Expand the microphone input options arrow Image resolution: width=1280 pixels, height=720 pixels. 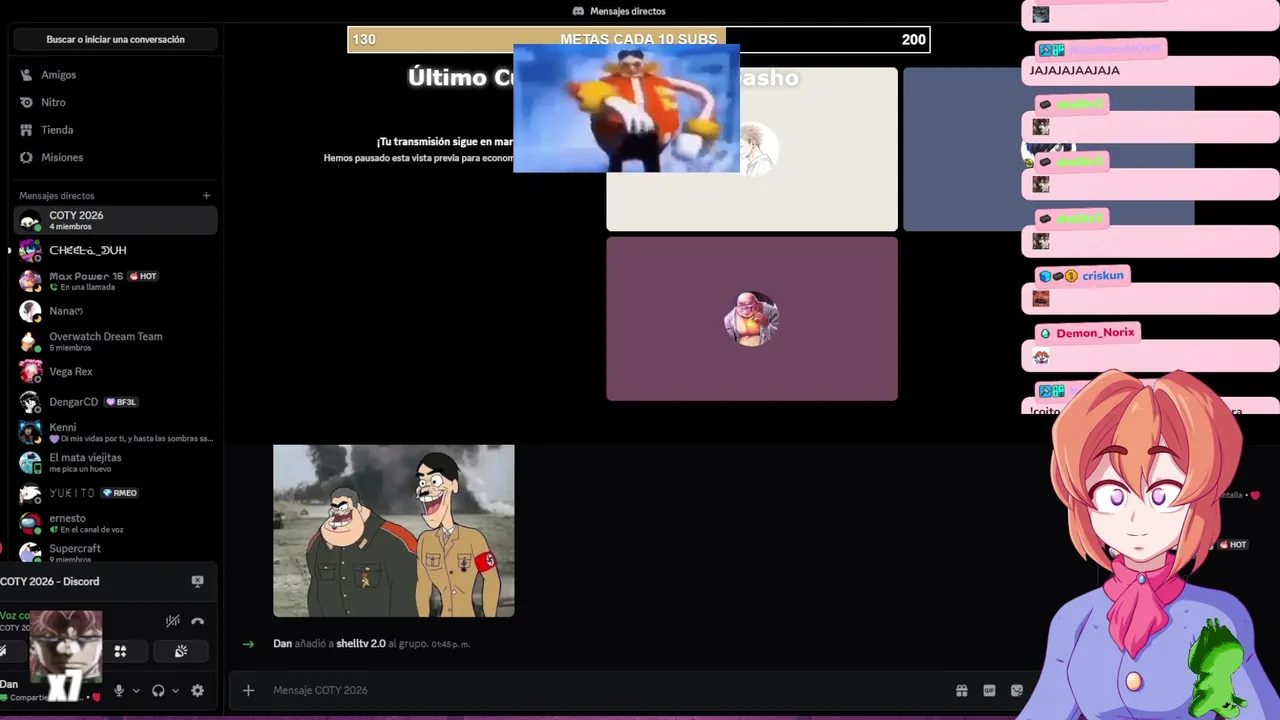coord(136,690)
